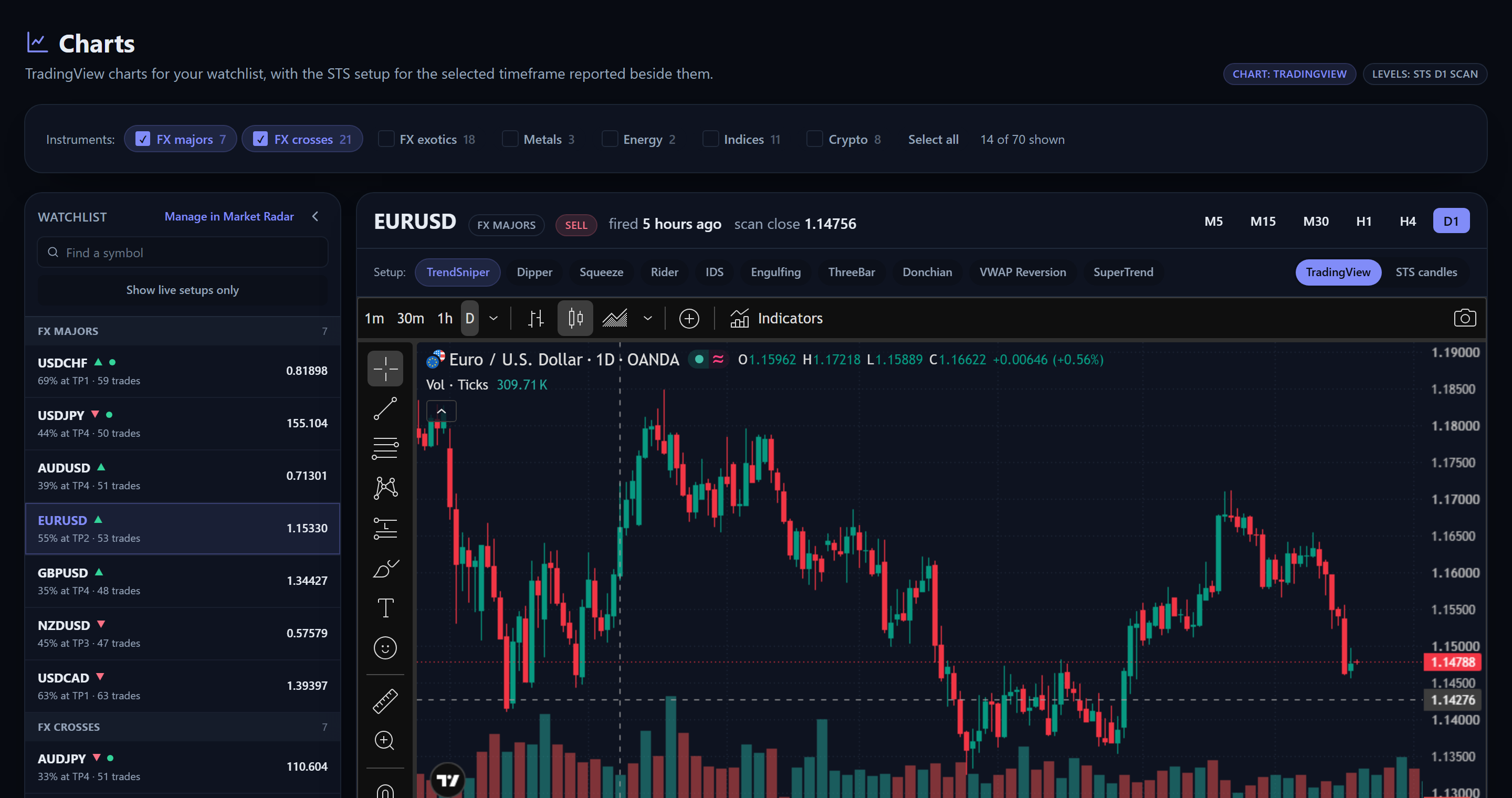Click the Charts page header icon
The width and height of the screenshot is (1512, 798).
(38, 42)
